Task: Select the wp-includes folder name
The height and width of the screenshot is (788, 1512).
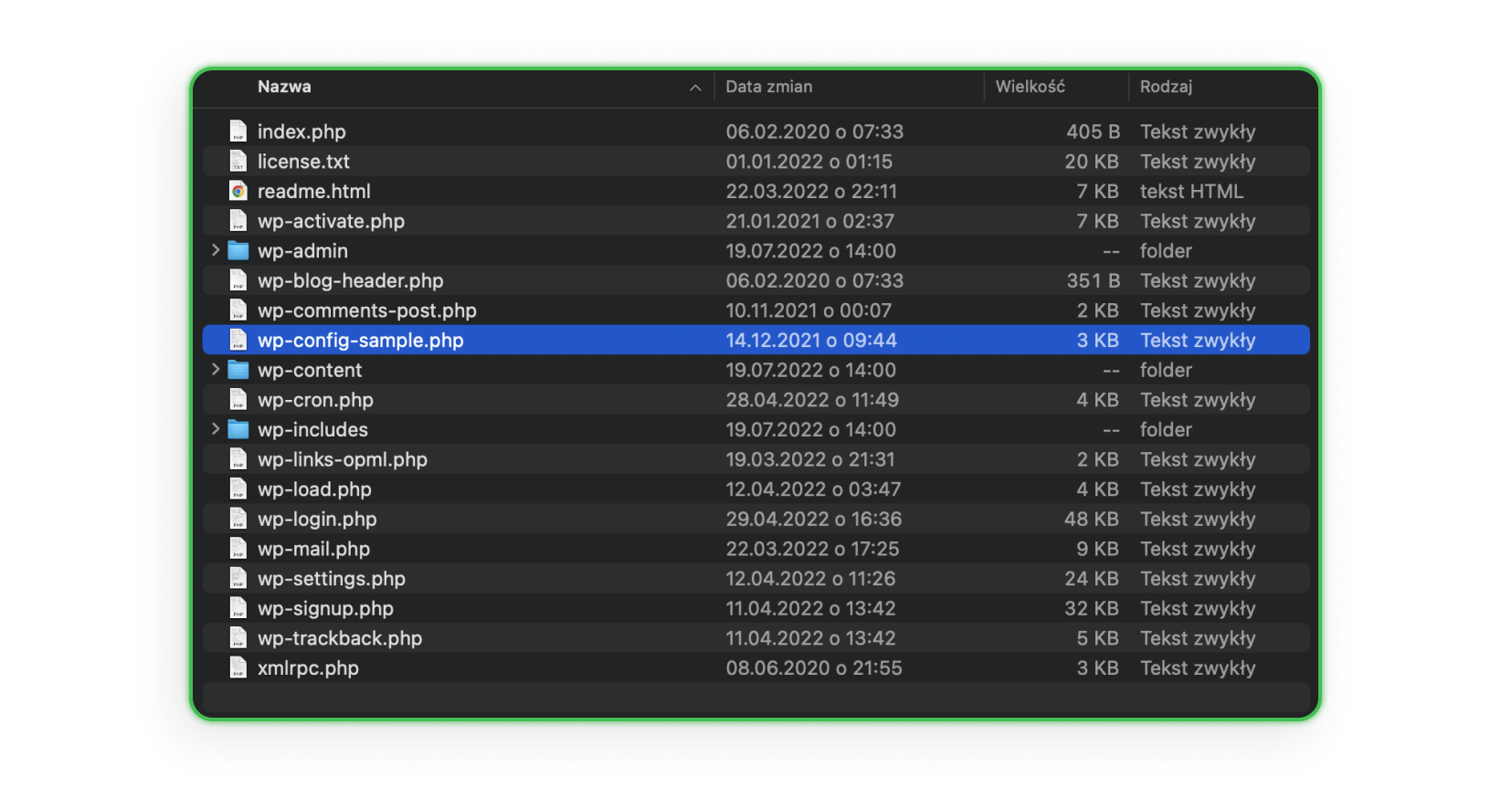Action: pos(312,429)
